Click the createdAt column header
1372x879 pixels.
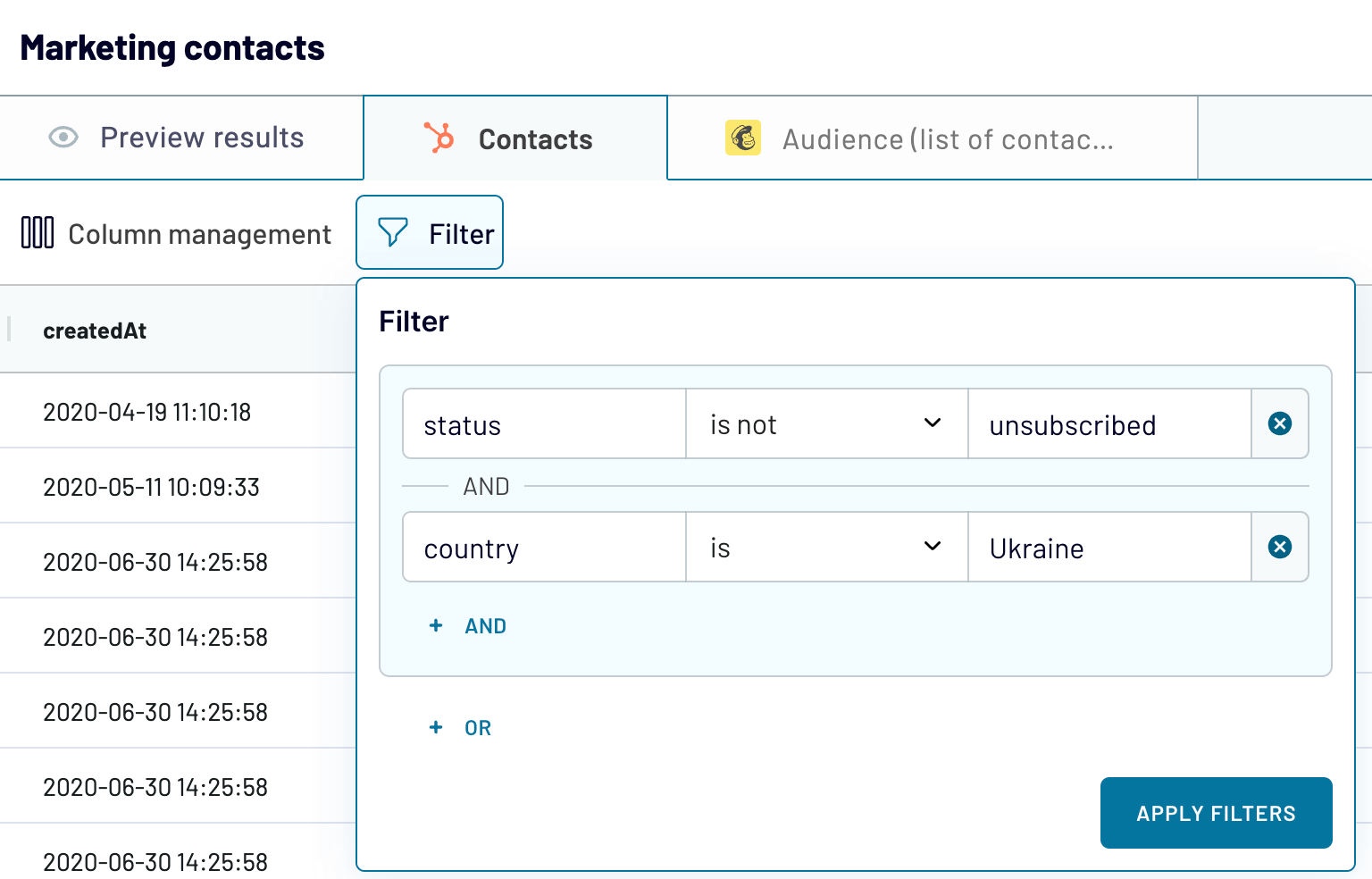(x=95, y=331)
